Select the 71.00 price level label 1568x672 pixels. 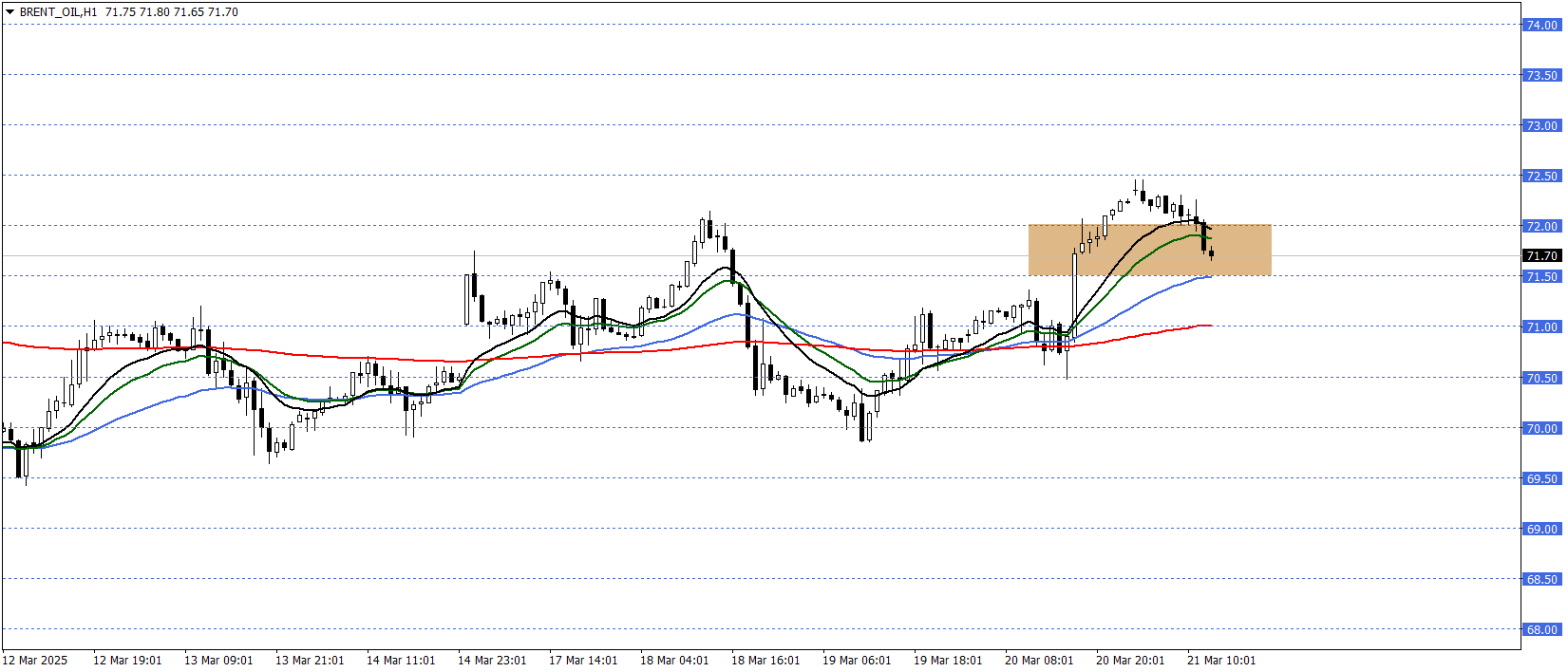point(1541,327)
